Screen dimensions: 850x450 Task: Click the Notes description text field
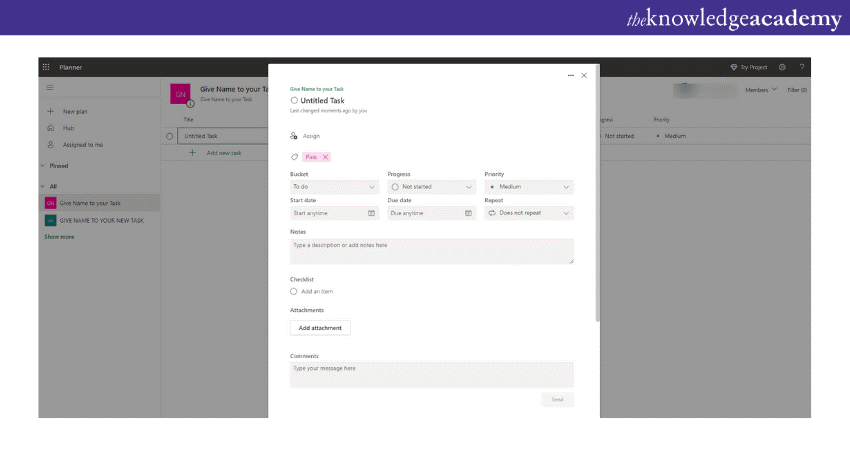(x=431, y=251)
